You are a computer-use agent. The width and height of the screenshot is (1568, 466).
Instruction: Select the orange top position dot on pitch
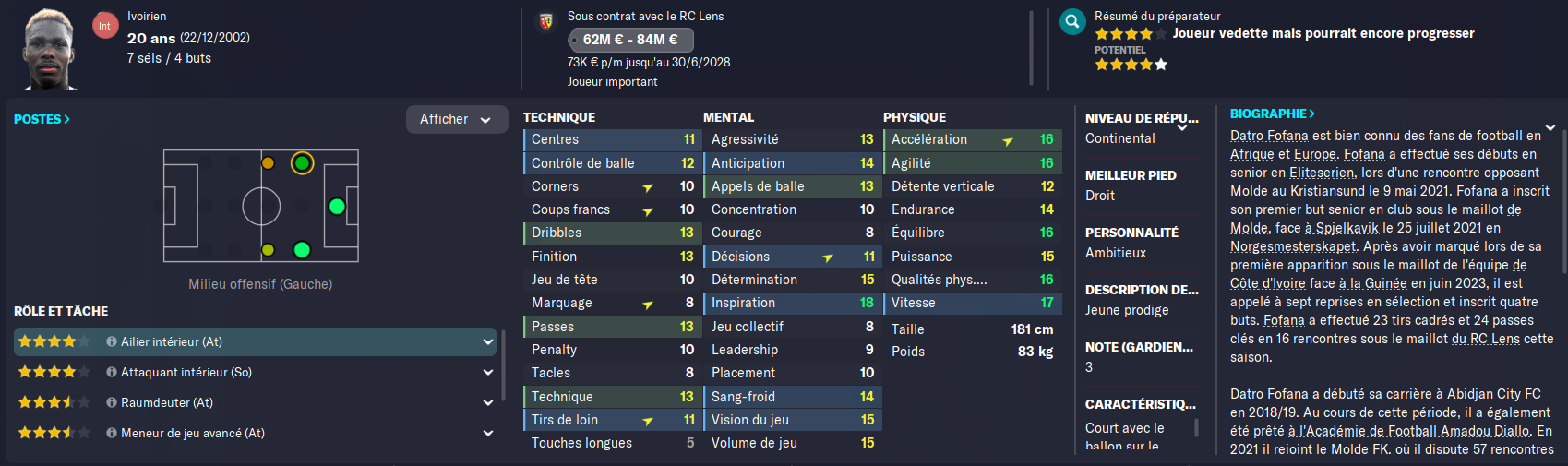point(268,163)
